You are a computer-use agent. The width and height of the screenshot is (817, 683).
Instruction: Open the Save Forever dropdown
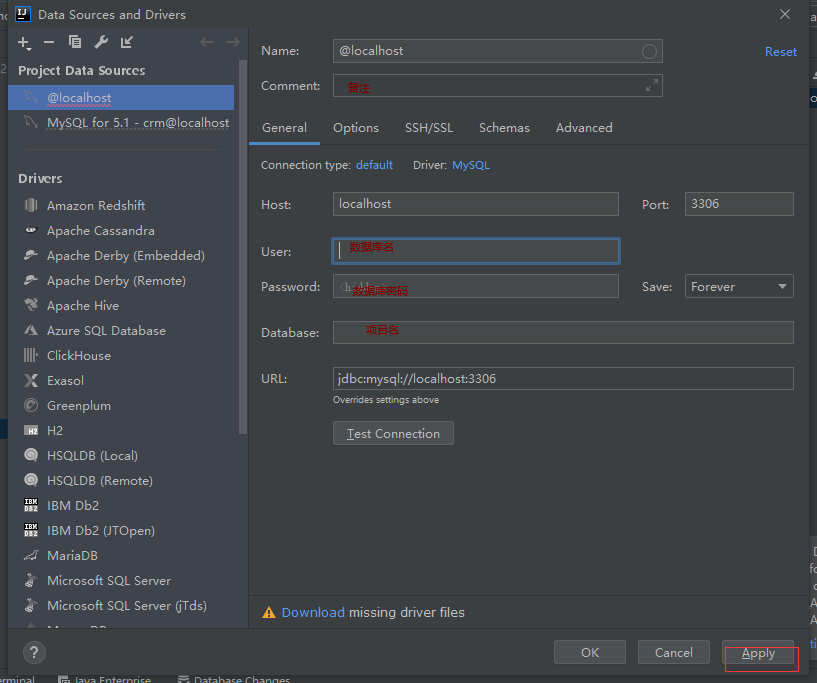point(739,286)
